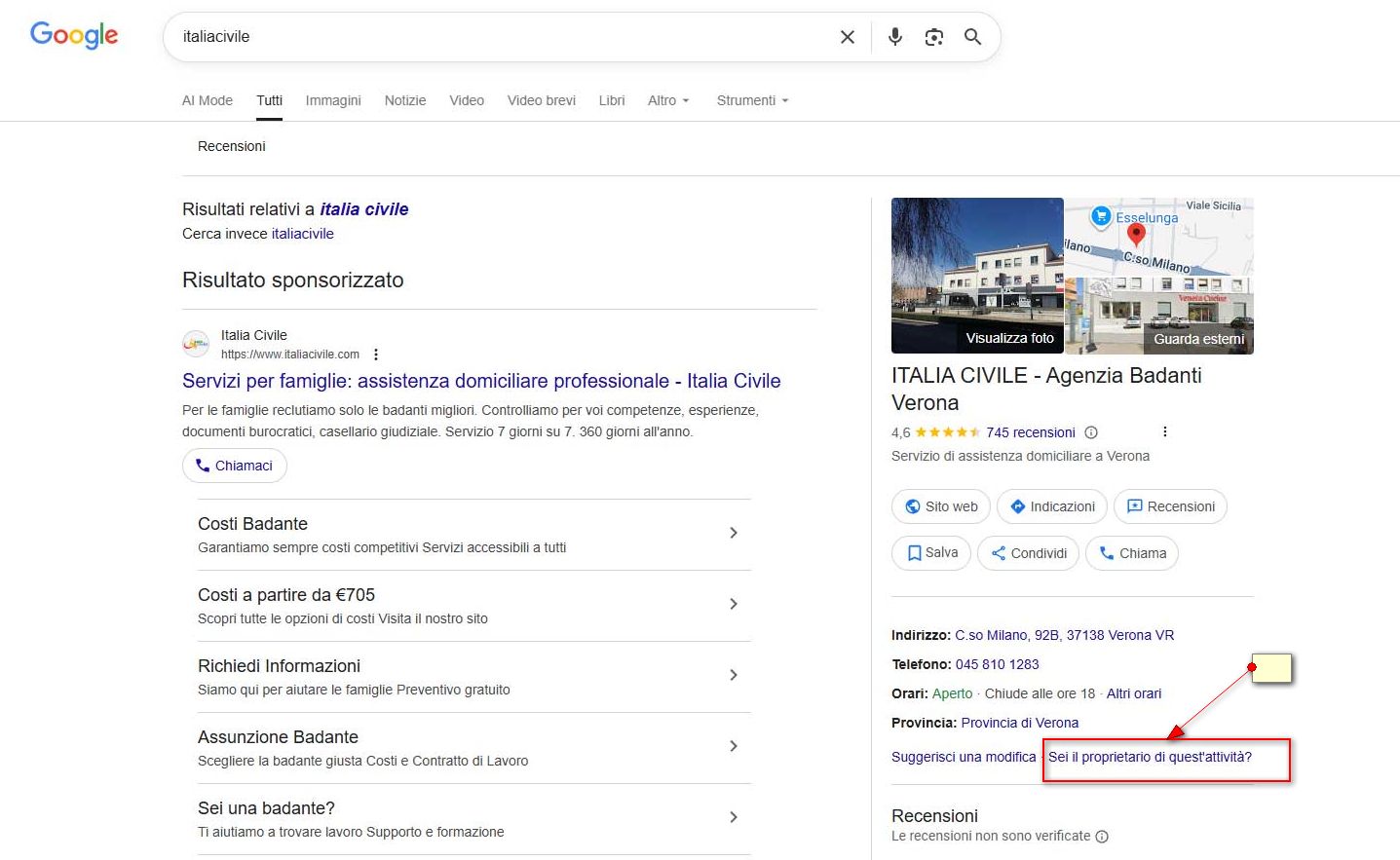Screen dimensions: 1400x860
Task: Click 'Sei il proprietario di quest'attività?' link
Action: (1150, 757)
